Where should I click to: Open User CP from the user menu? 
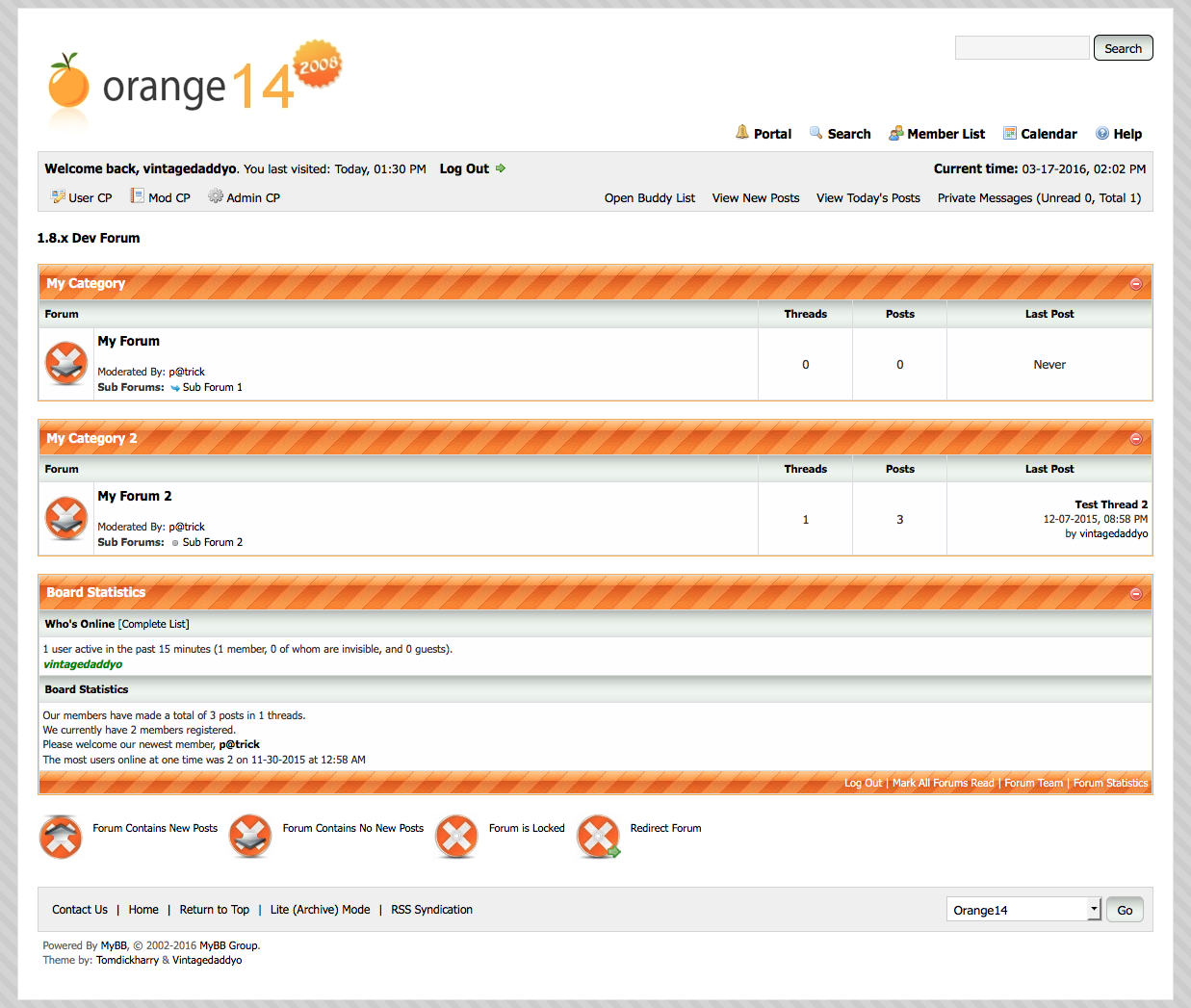[x=90, y=197]
